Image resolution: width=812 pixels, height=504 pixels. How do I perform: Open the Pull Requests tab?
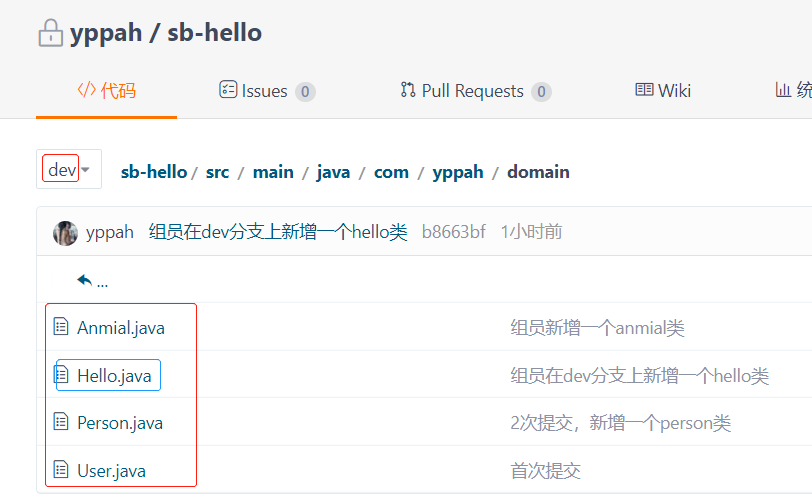tap(475, 91)
